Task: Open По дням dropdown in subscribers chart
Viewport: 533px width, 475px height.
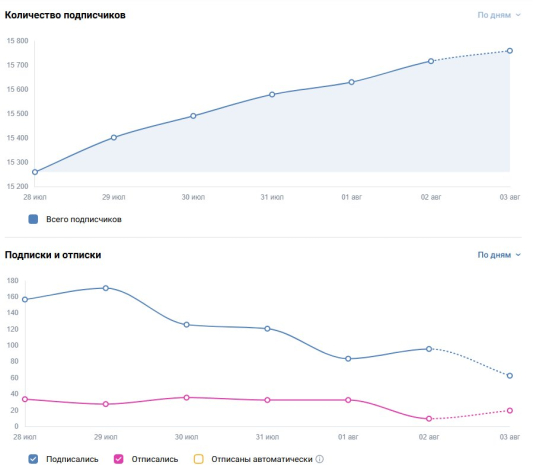Action: (499, 15)
